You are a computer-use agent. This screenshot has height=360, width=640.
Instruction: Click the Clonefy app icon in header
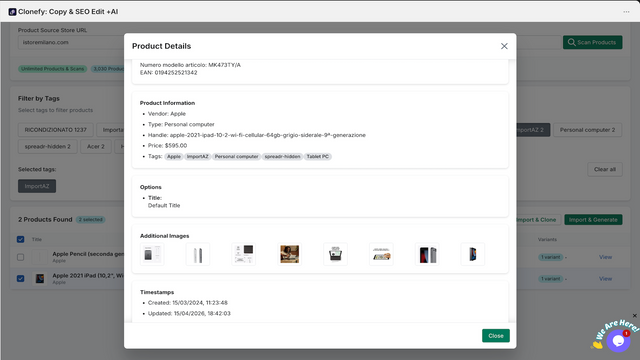pos(12,12)
